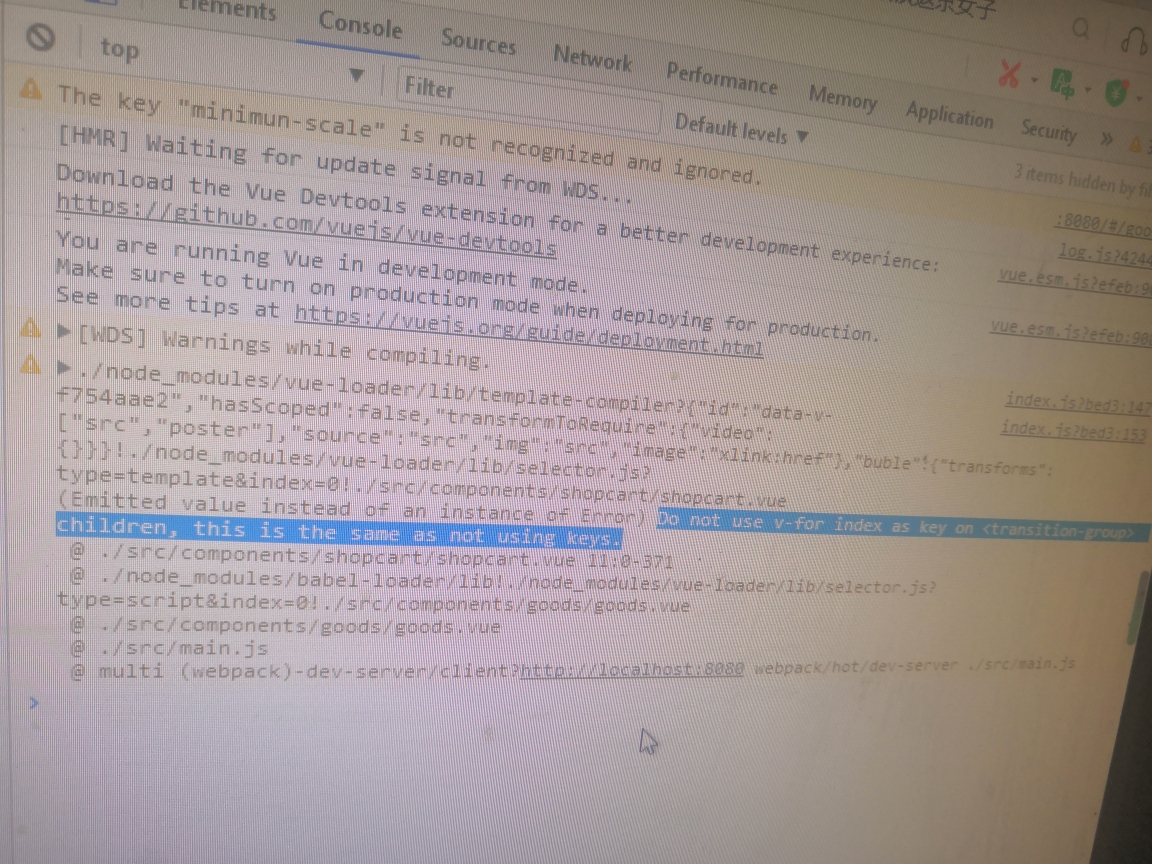This screenshot has height=864, width=1152.
Task: Click the '@ ./src/components/goods/goods.vue' stack line
Action: click(x=285, y=626)
